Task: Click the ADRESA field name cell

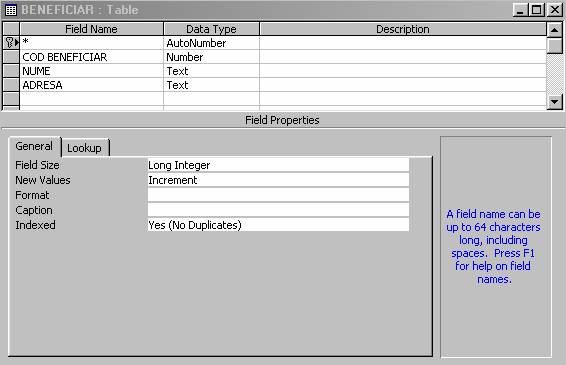Action: tap(92, 85)
